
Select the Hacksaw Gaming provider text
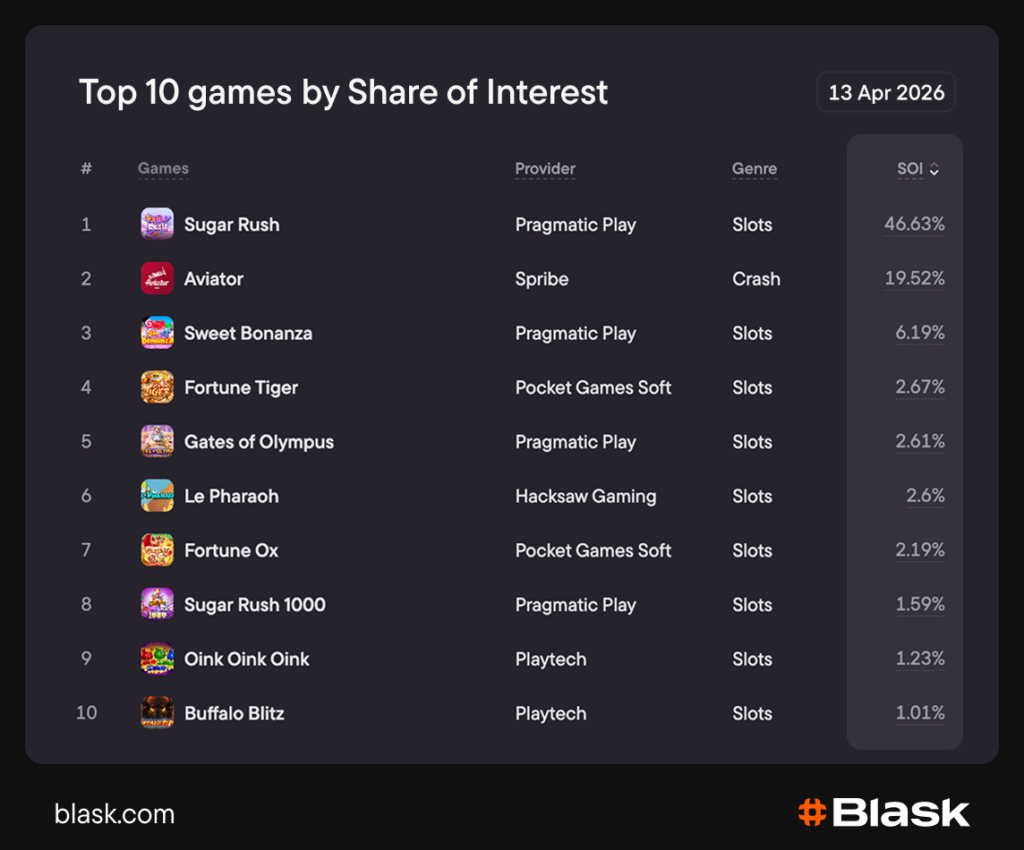(585, 496)
